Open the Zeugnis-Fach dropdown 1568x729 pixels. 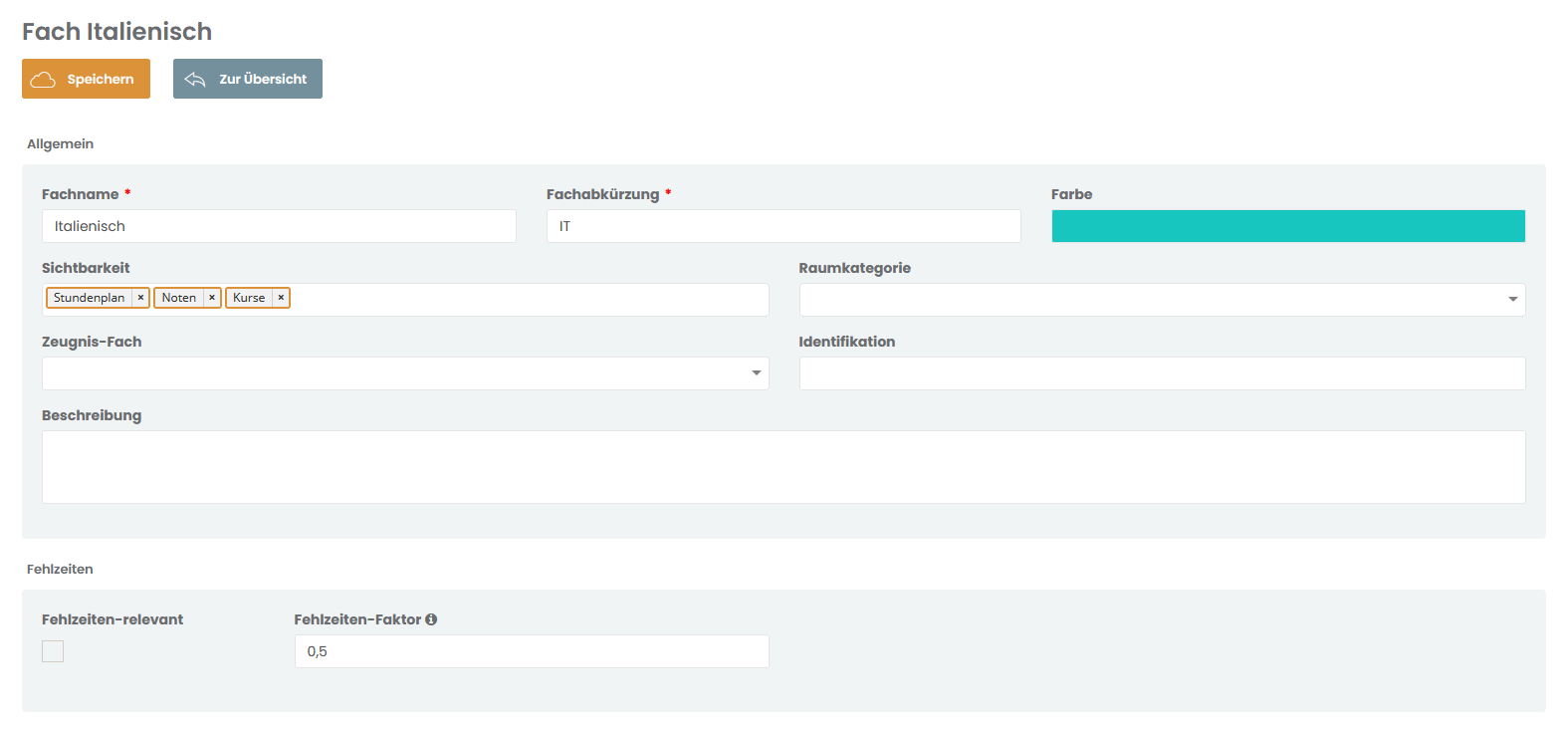[x=405, y=373]
